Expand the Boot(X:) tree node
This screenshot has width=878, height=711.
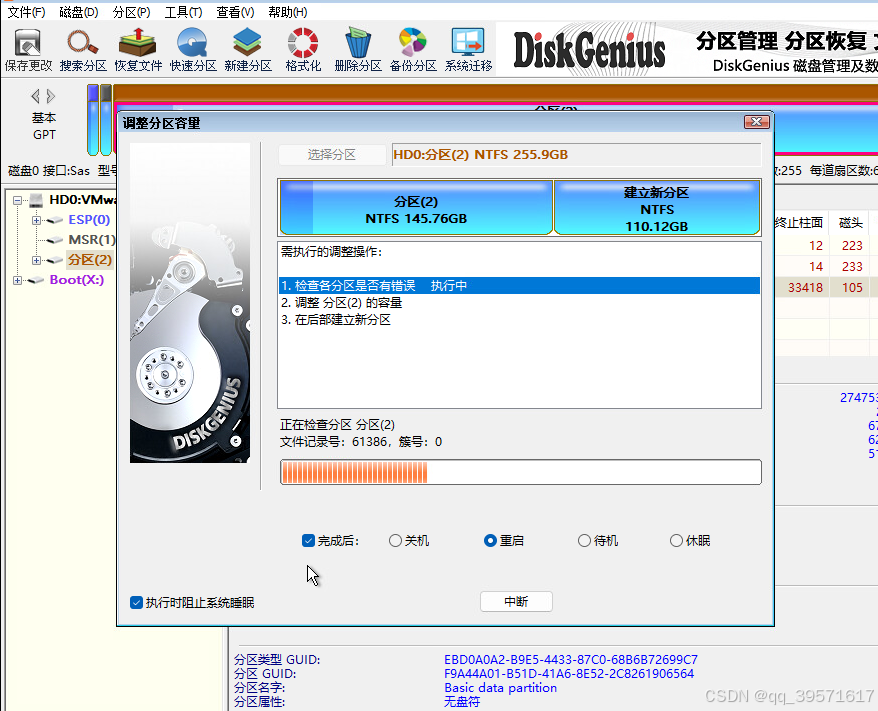pyautogui.click(x=17, y=280)
